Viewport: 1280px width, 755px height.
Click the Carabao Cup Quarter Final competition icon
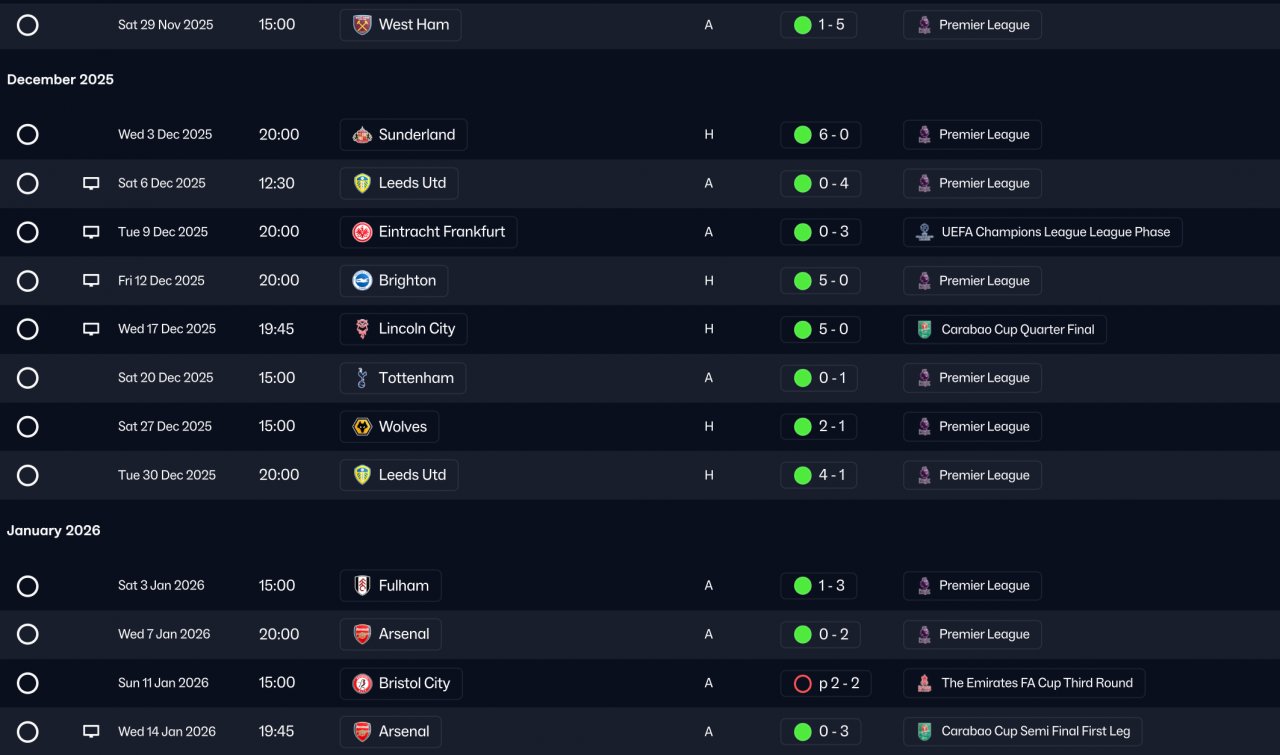[x=924, y=329]
